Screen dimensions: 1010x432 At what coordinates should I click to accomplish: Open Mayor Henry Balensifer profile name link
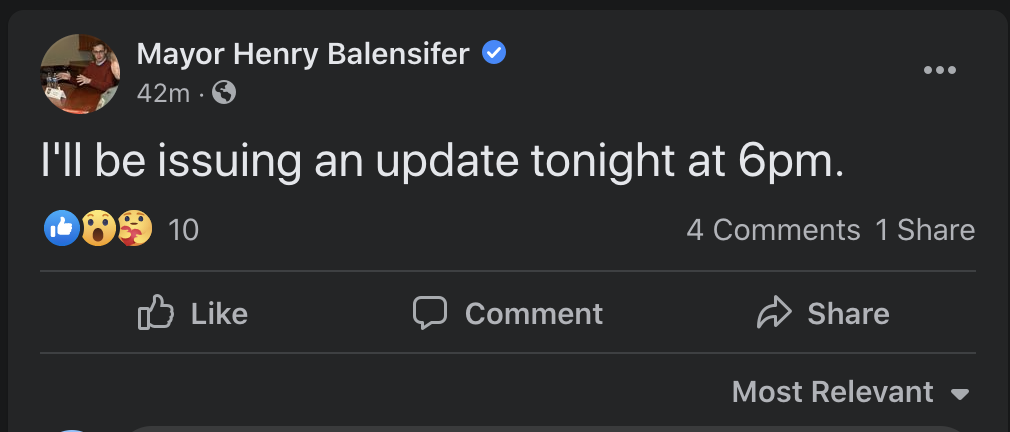302,54
